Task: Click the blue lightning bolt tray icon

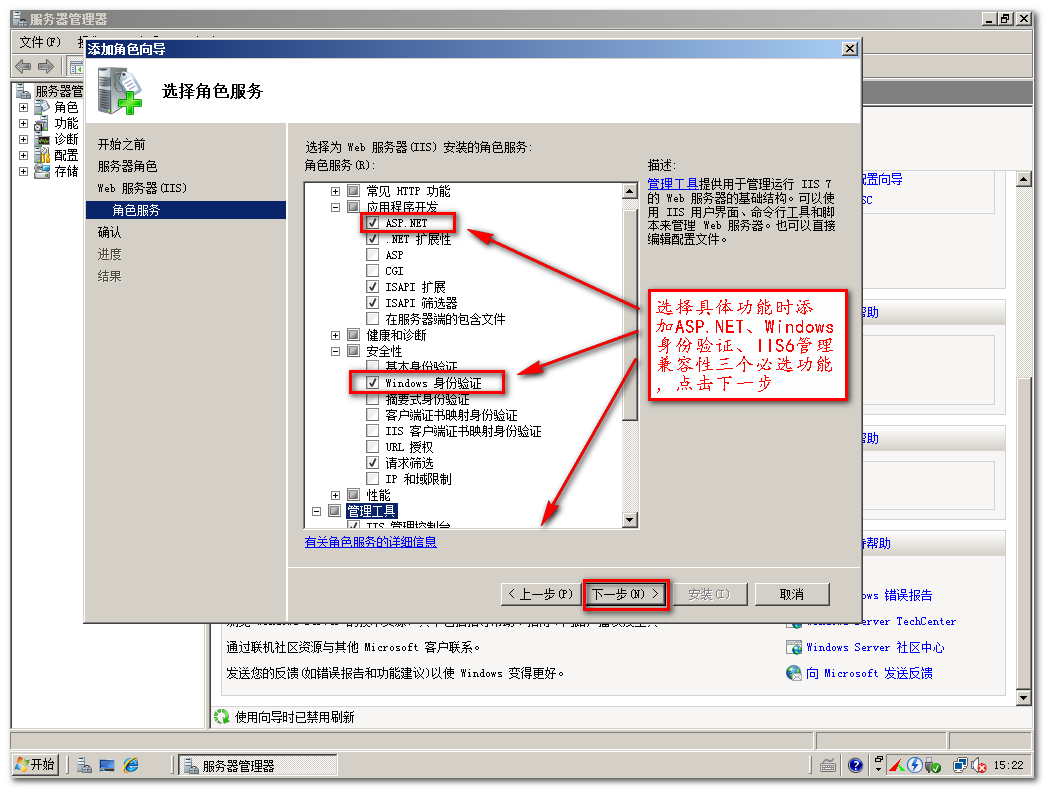Action: (914, 765)
